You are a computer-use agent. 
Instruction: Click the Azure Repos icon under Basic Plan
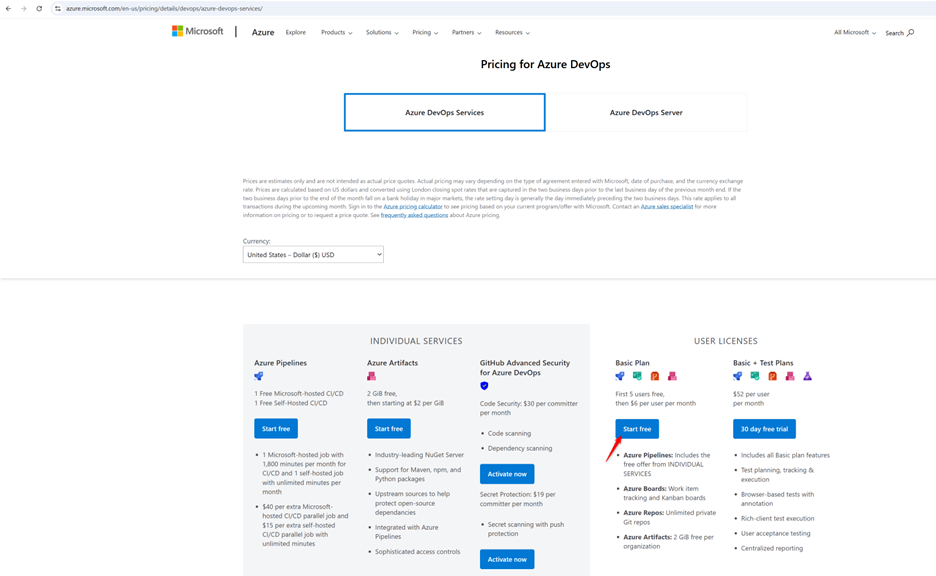coord(654,376)
